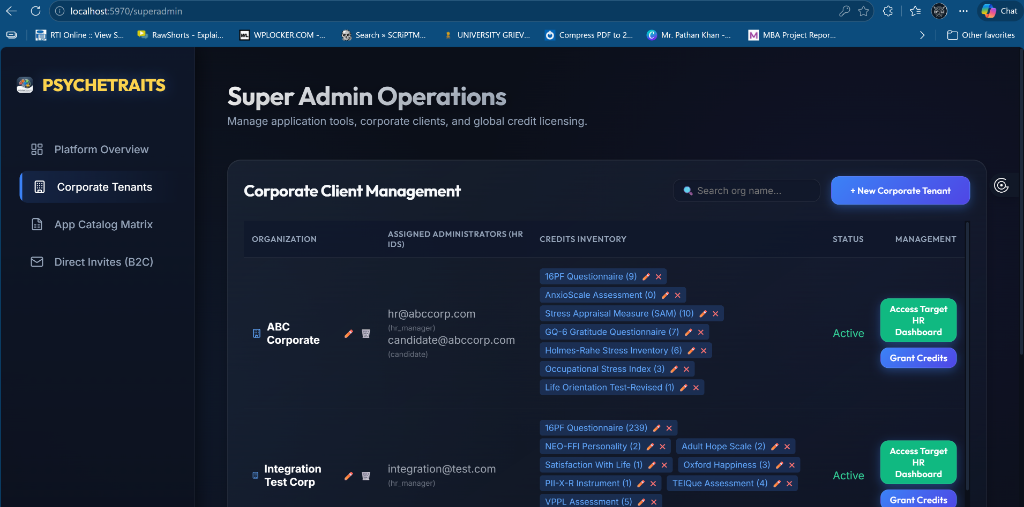The width and height of the screenshot is (1024, 507).
Task: Open WPLOCKER.COM bookmark
Action: [283, 35]
